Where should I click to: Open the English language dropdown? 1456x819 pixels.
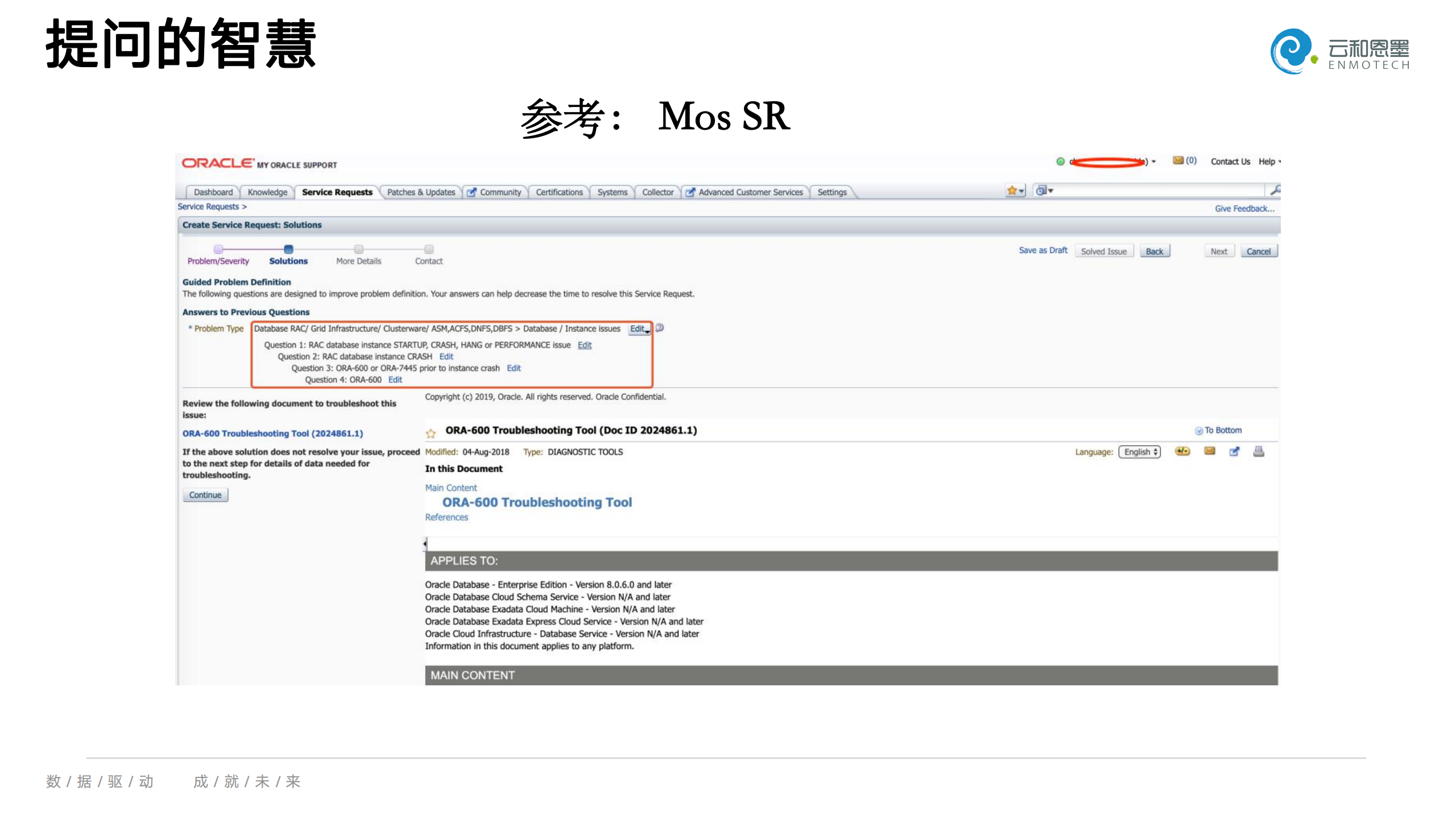(x=1139, y=452)
